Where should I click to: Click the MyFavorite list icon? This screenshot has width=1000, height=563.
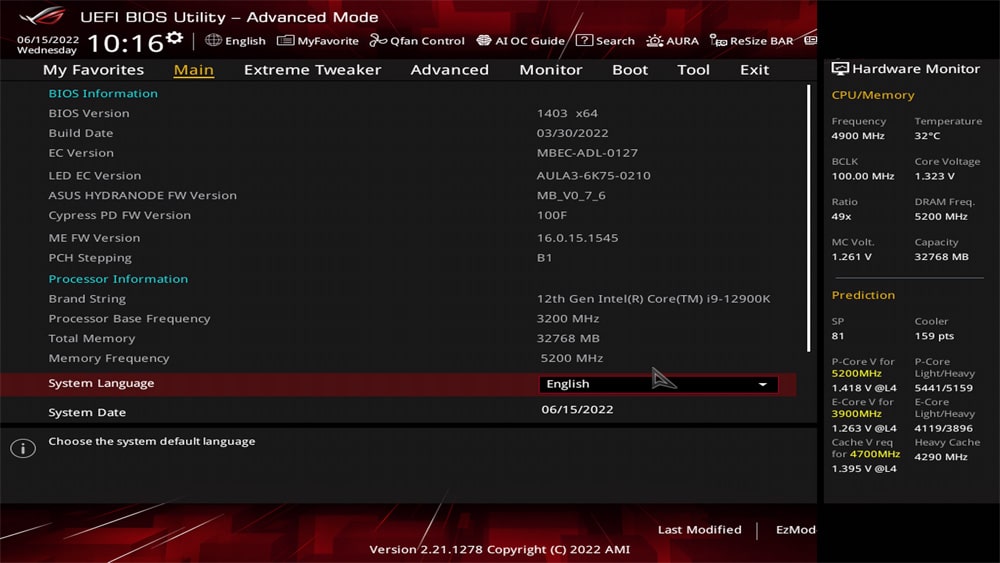(x=285, y=40)
